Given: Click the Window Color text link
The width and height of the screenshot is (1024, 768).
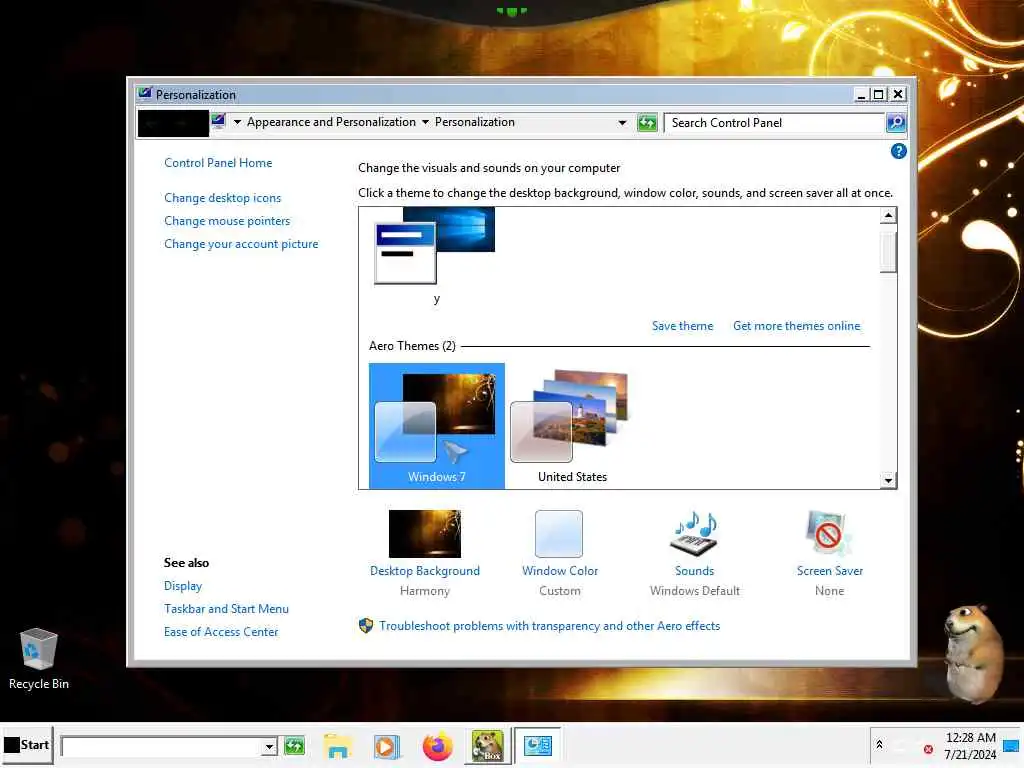Looking at the screenshot, I should pyautogui.click(x=560, y=571).
